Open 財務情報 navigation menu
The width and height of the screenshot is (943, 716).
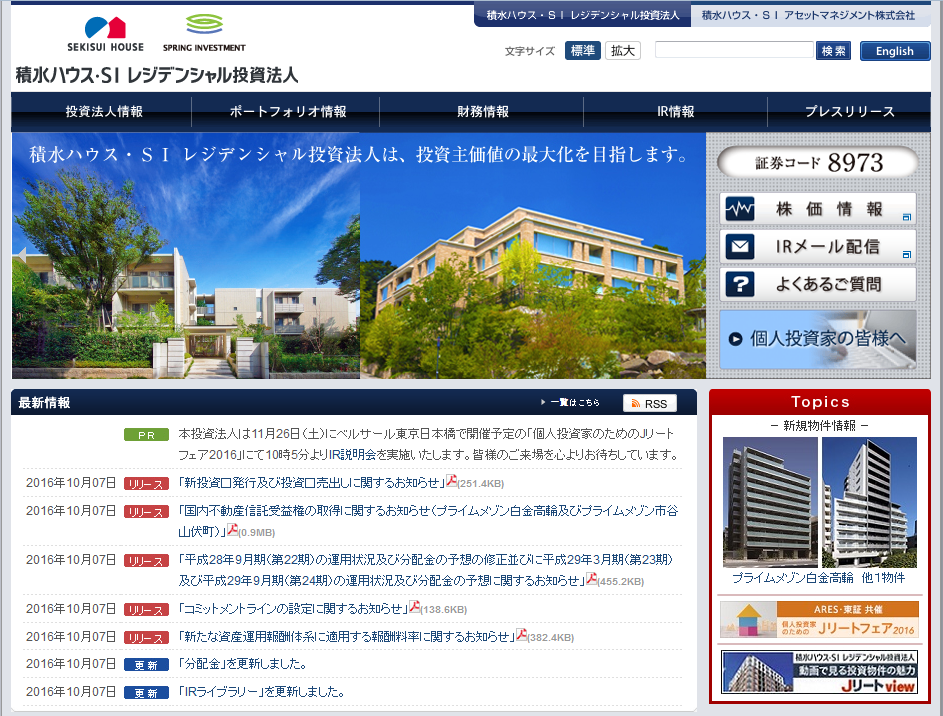click(x=483, y=112)
